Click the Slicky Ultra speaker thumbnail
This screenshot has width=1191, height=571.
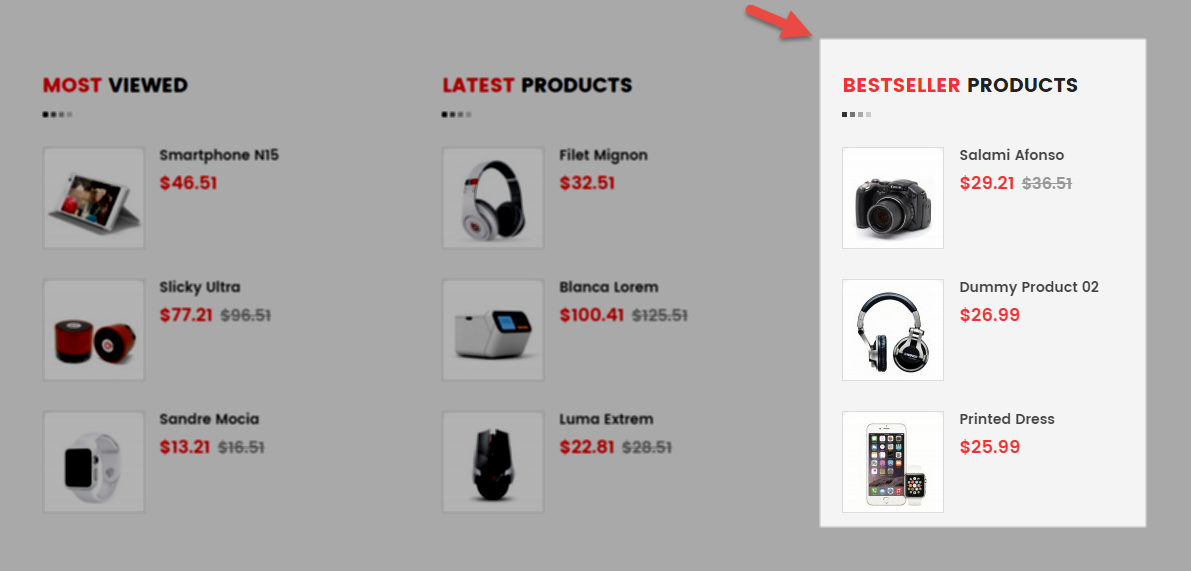(93, 330)
